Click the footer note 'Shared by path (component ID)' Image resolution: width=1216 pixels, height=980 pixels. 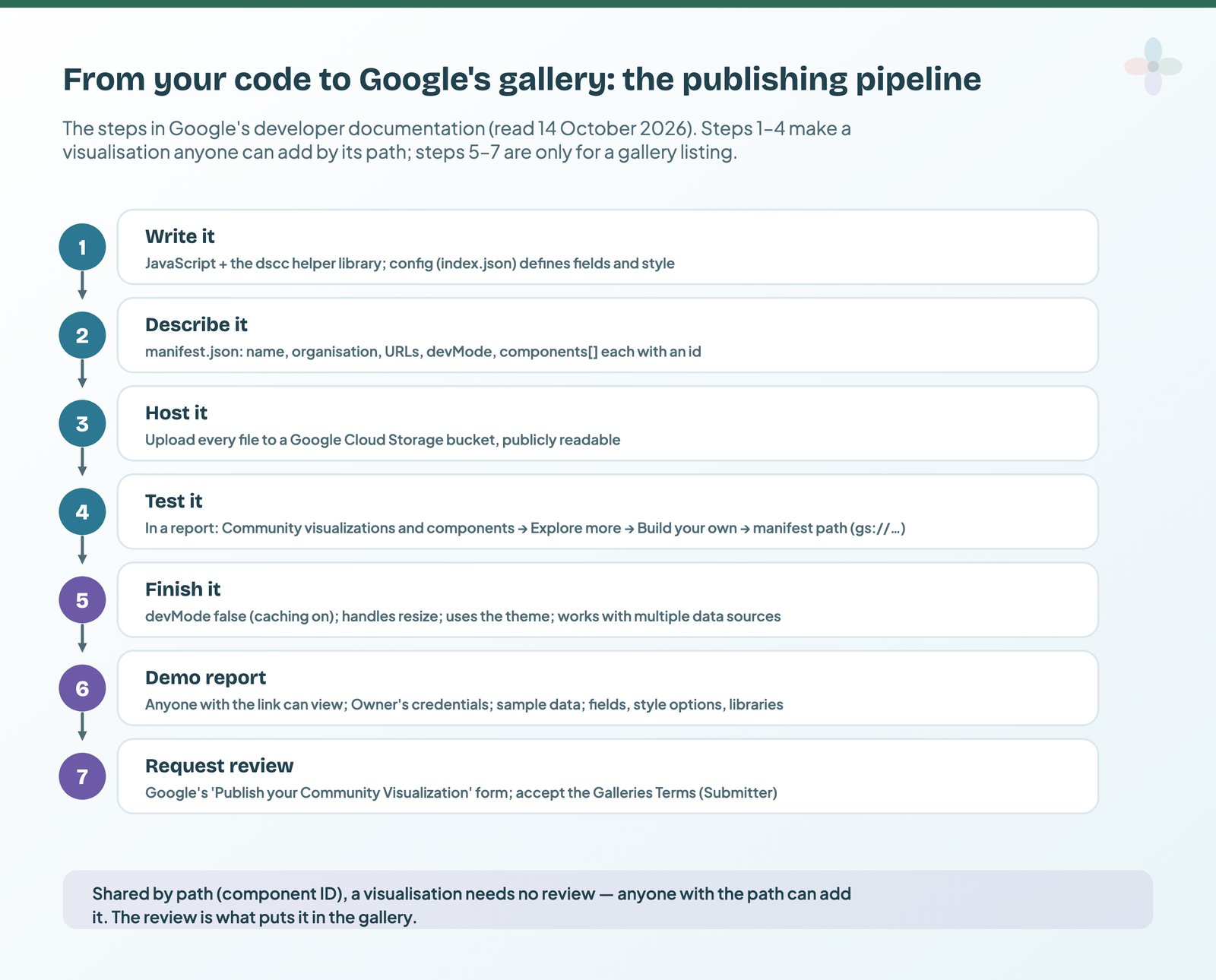point(471,906)
